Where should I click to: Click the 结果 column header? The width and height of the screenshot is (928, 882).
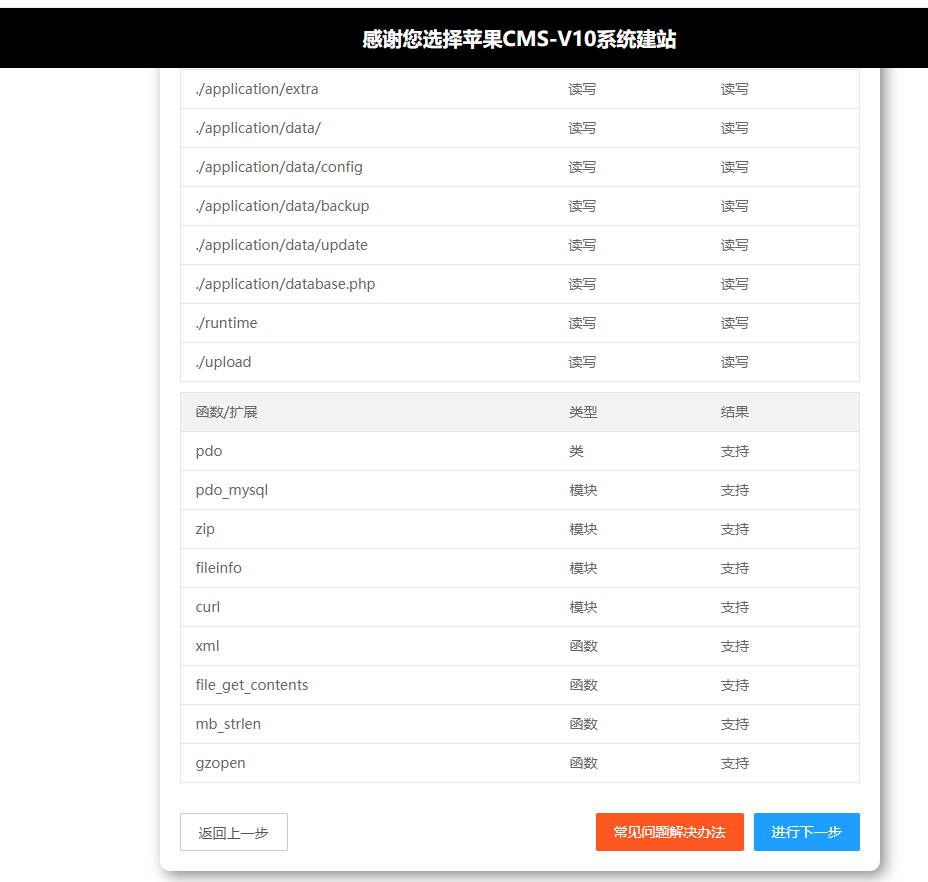(734, 412)
